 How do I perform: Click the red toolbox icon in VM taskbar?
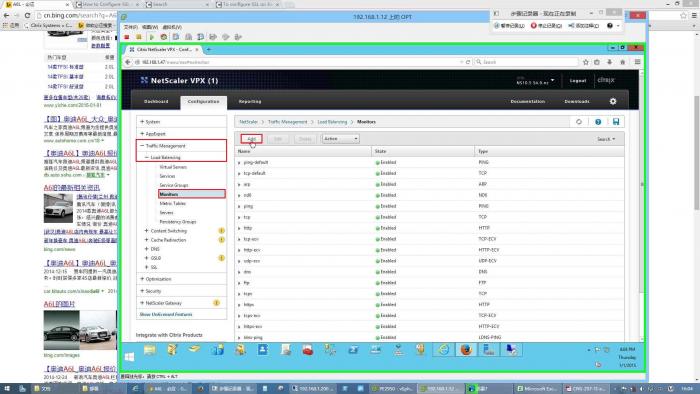[x=308, y=350]
